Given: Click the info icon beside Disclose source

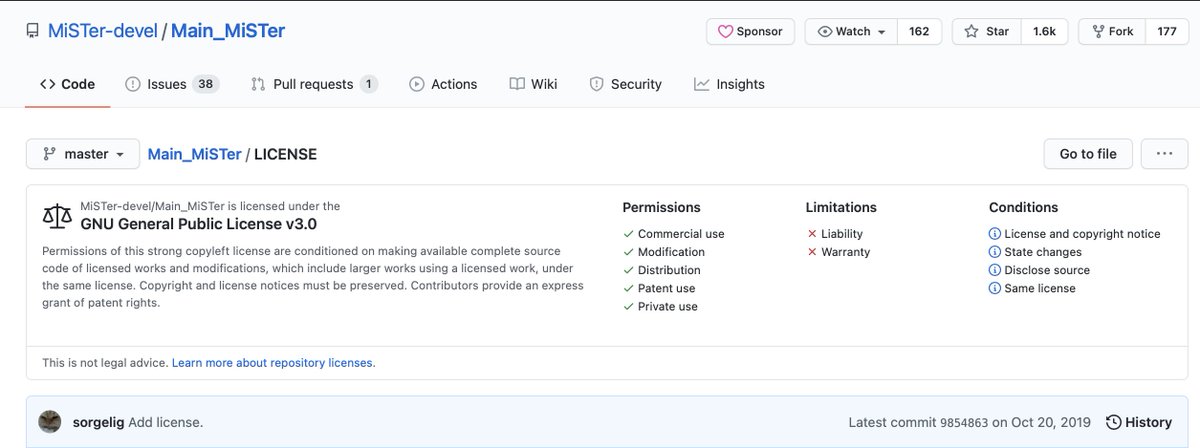Looking at the screenshot, I should point(995,270).
